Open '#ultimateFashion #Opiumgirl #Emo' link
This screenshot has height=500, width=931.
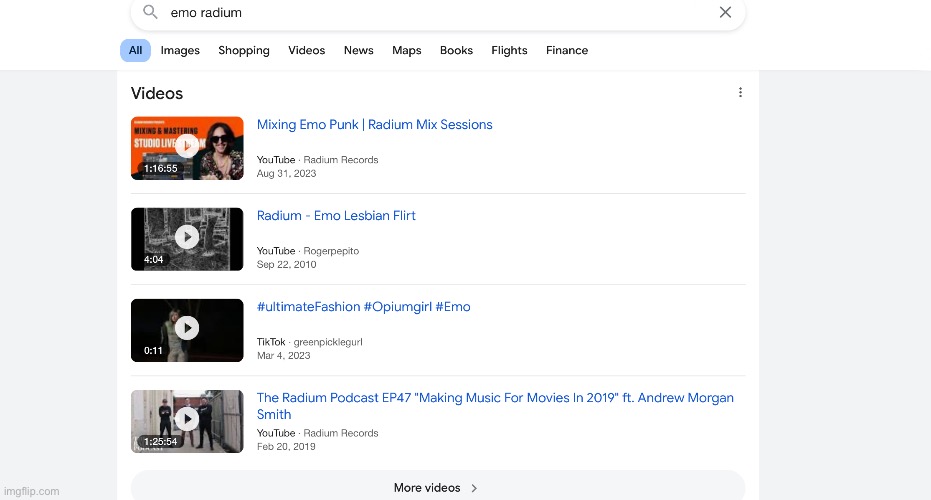[363, 307]
